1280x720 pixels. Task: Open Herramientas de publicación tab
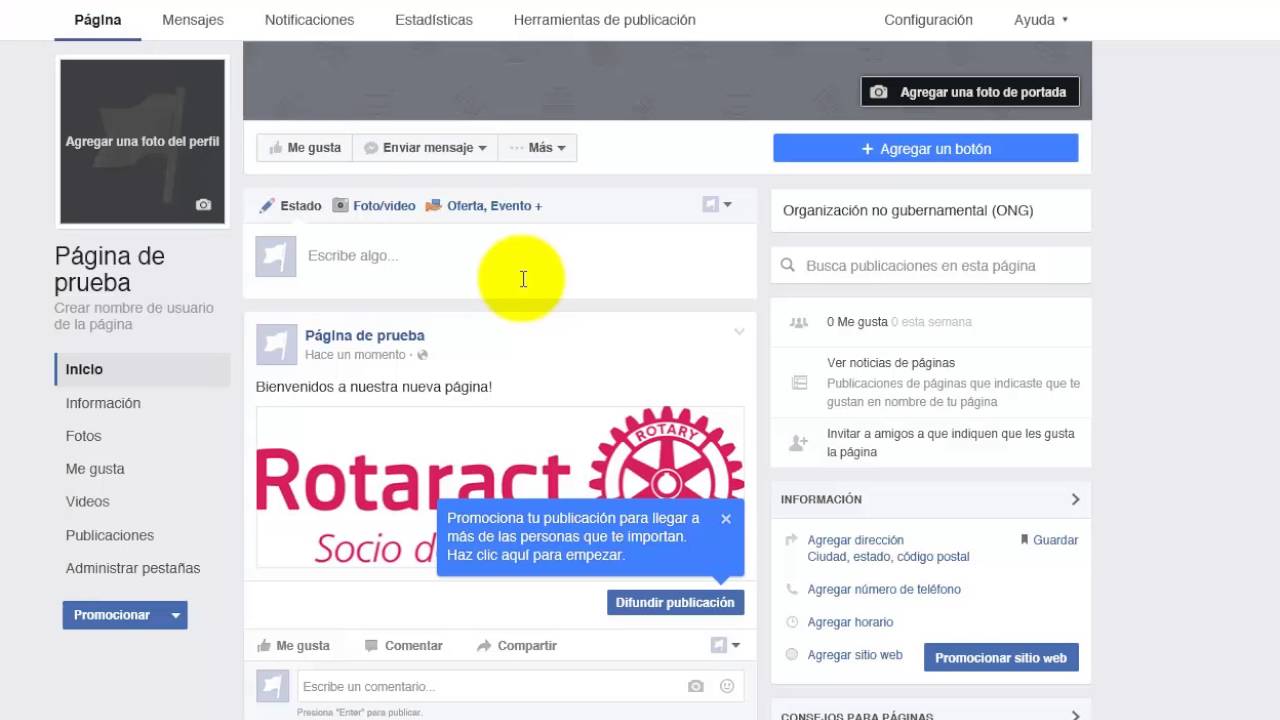[604, 20]
